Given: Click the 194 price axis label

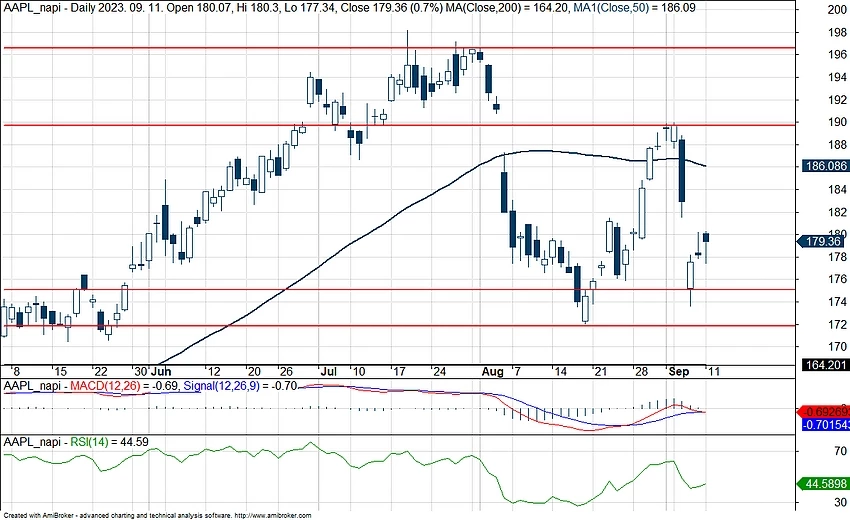Looking at the screenshot, I should pos(837,77).
